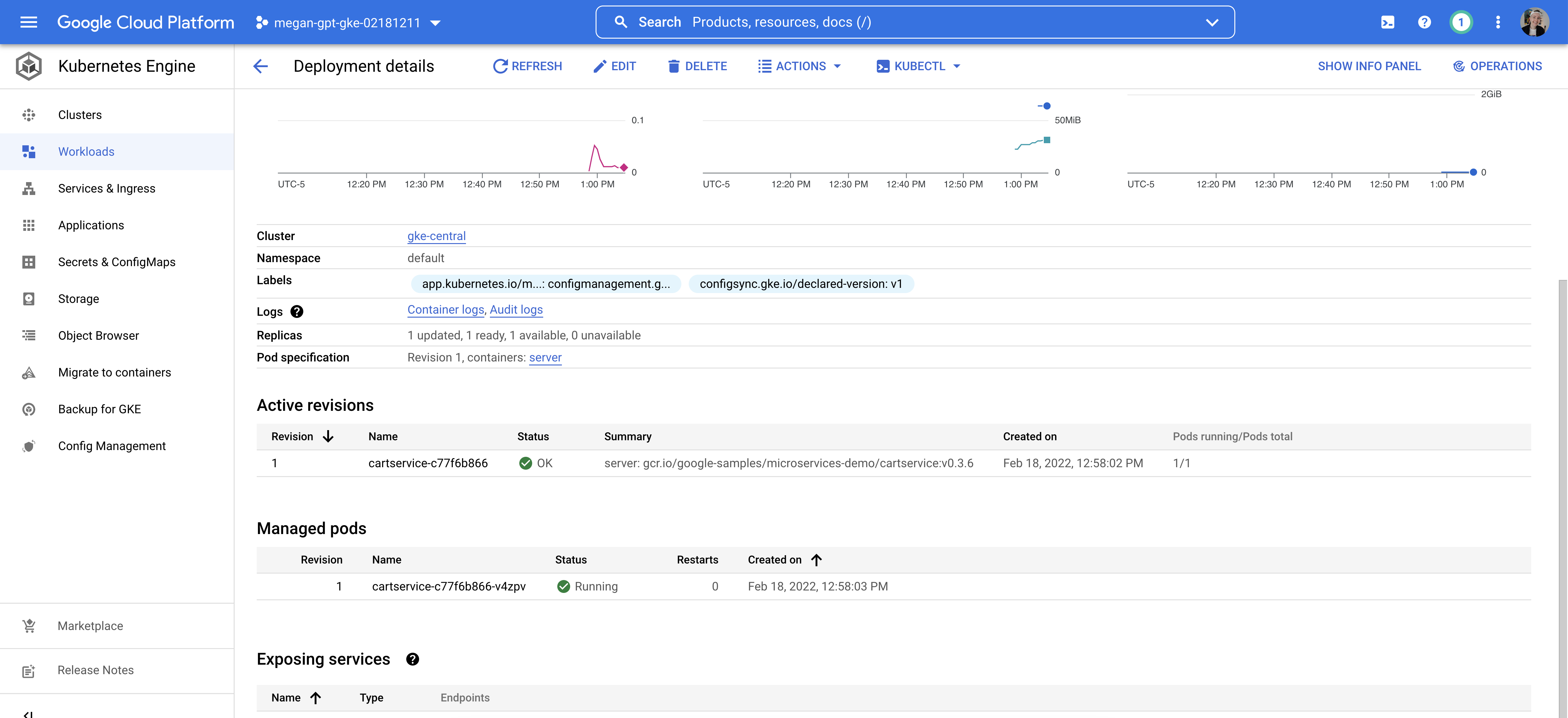Click the EDIT button

click(614, 66)
